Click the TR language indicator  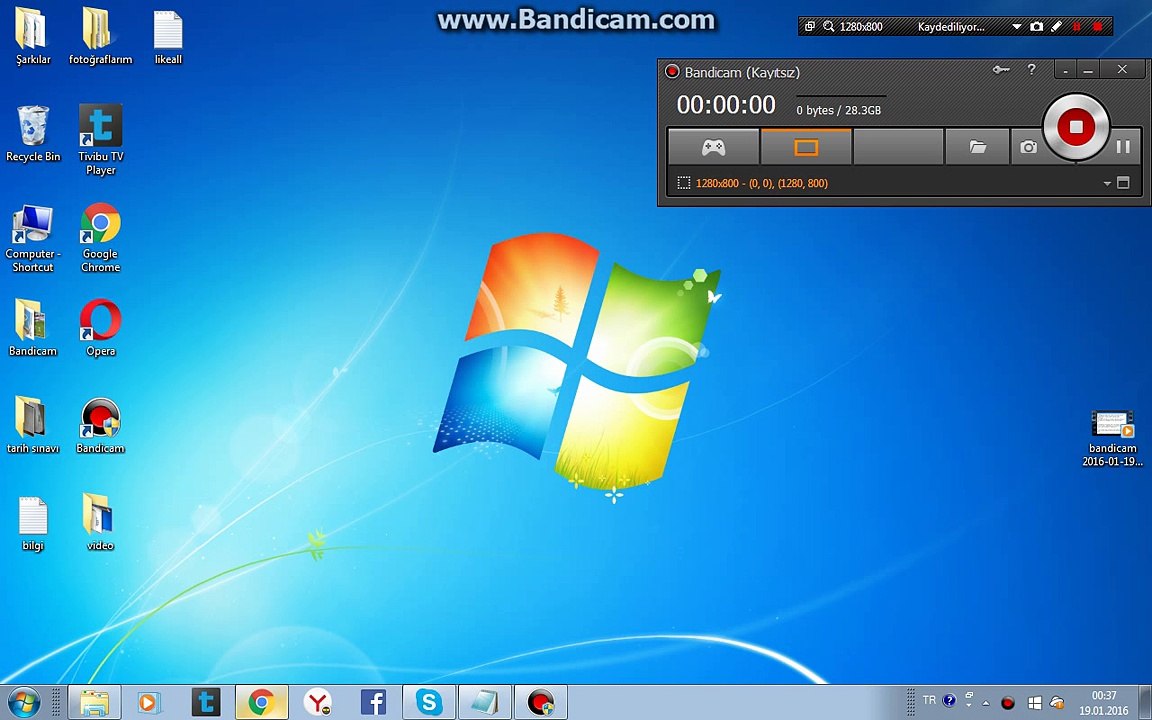929,700
